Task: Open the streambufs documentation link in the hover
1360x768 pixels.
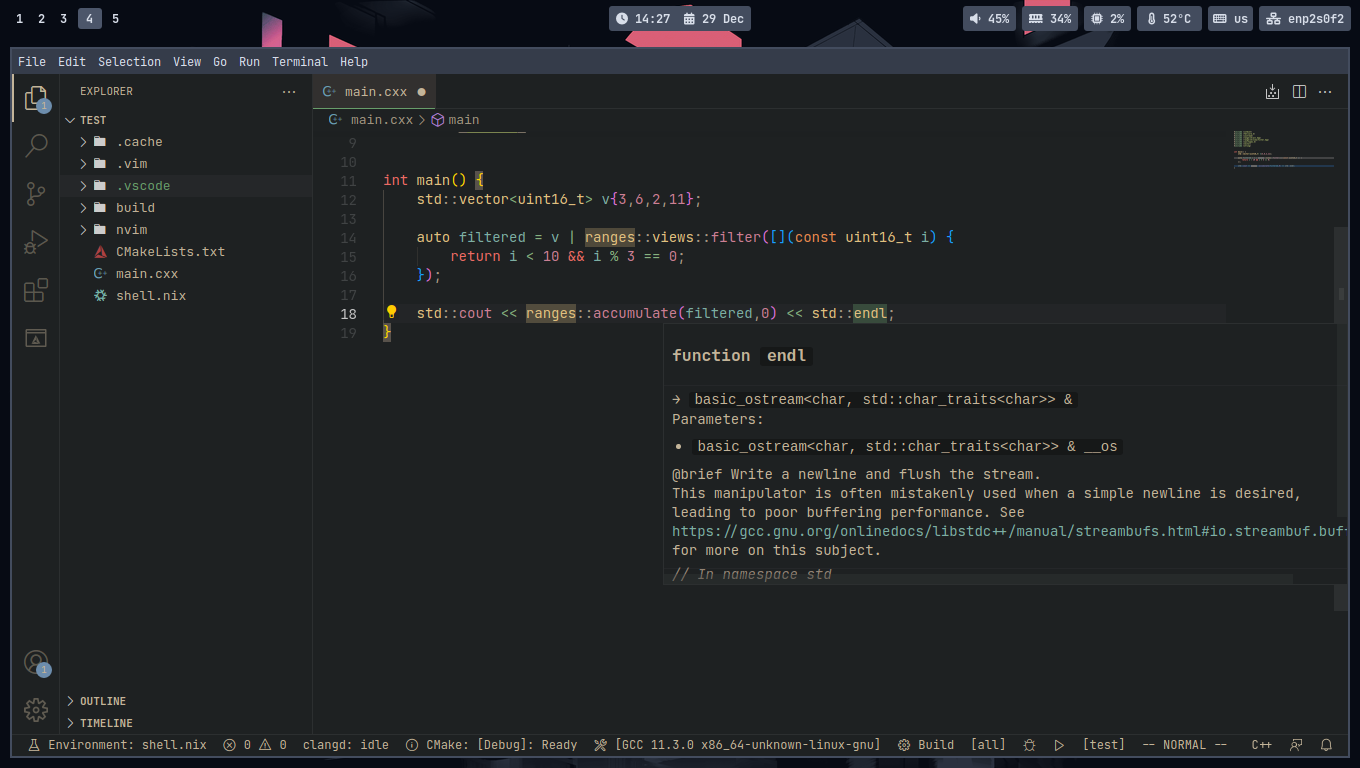Action: [1000, 530]
